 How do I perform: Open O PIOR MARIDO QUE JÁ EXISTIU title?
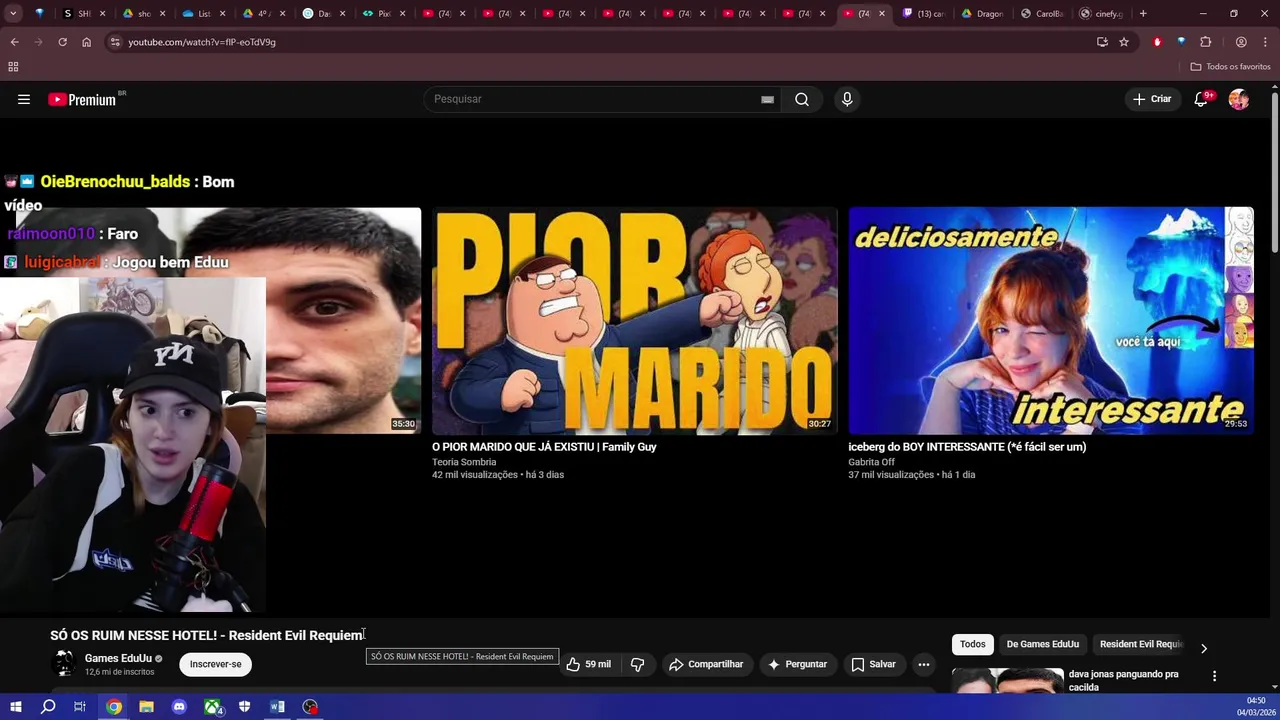[544, 447]
